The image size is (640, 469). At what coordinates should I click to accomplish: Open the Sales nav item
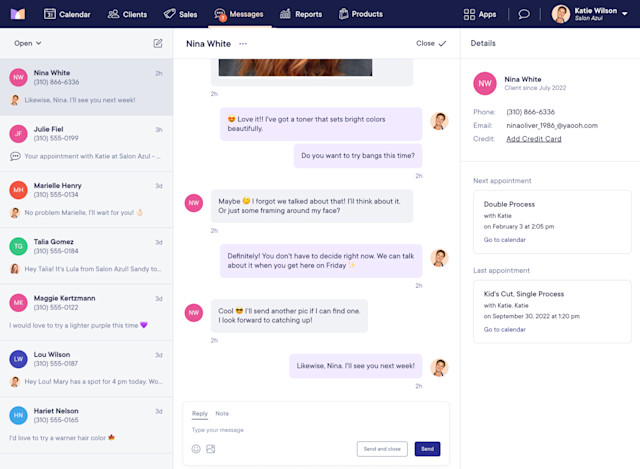(x=180, y=14)
